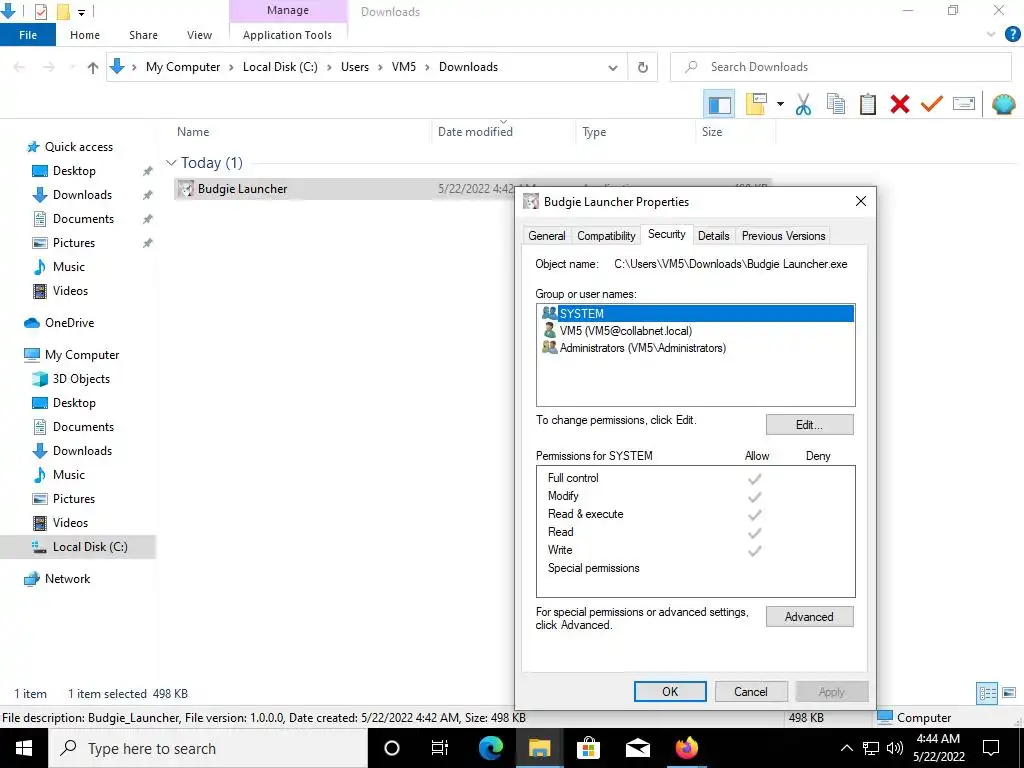Select the Budgie Launcher file

[x=473, y=189]
